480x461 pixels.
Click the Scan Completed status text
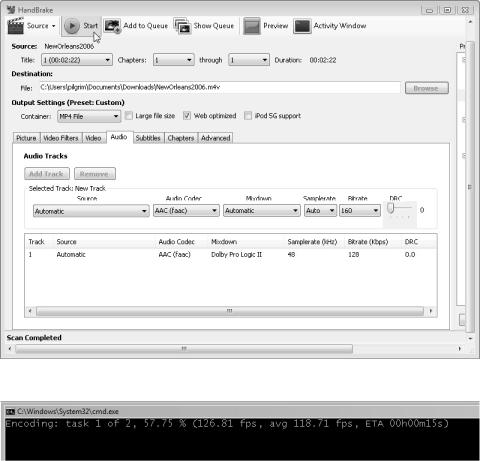(34, 338)
